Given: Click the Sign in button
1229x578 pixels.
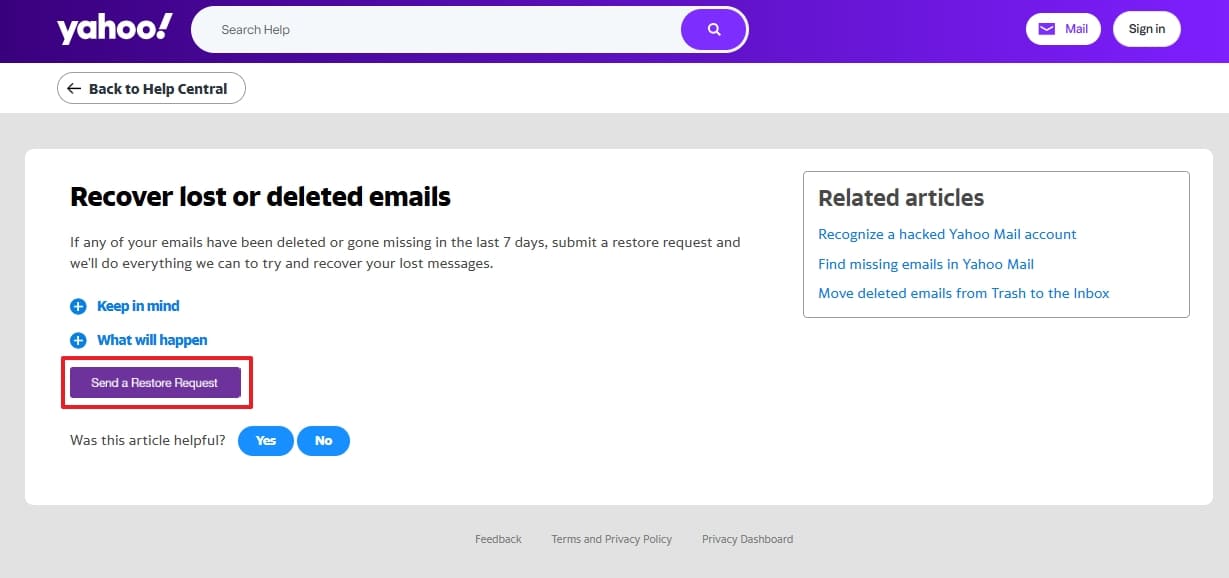Looking at the screenshot, I should click(1146, 29).
